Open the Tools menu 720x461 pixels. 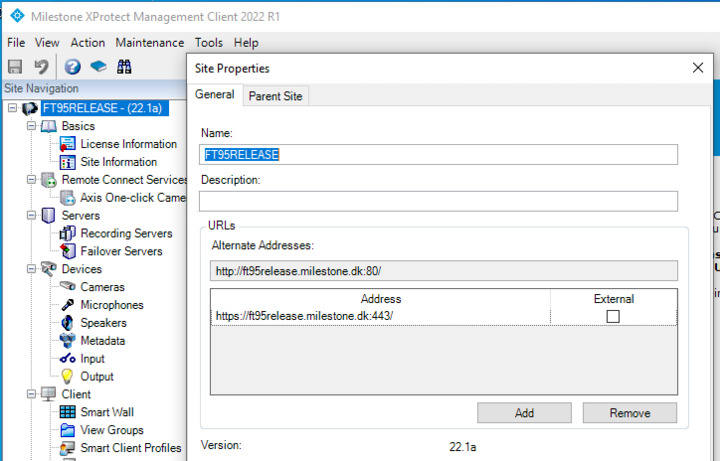point(209,43)
